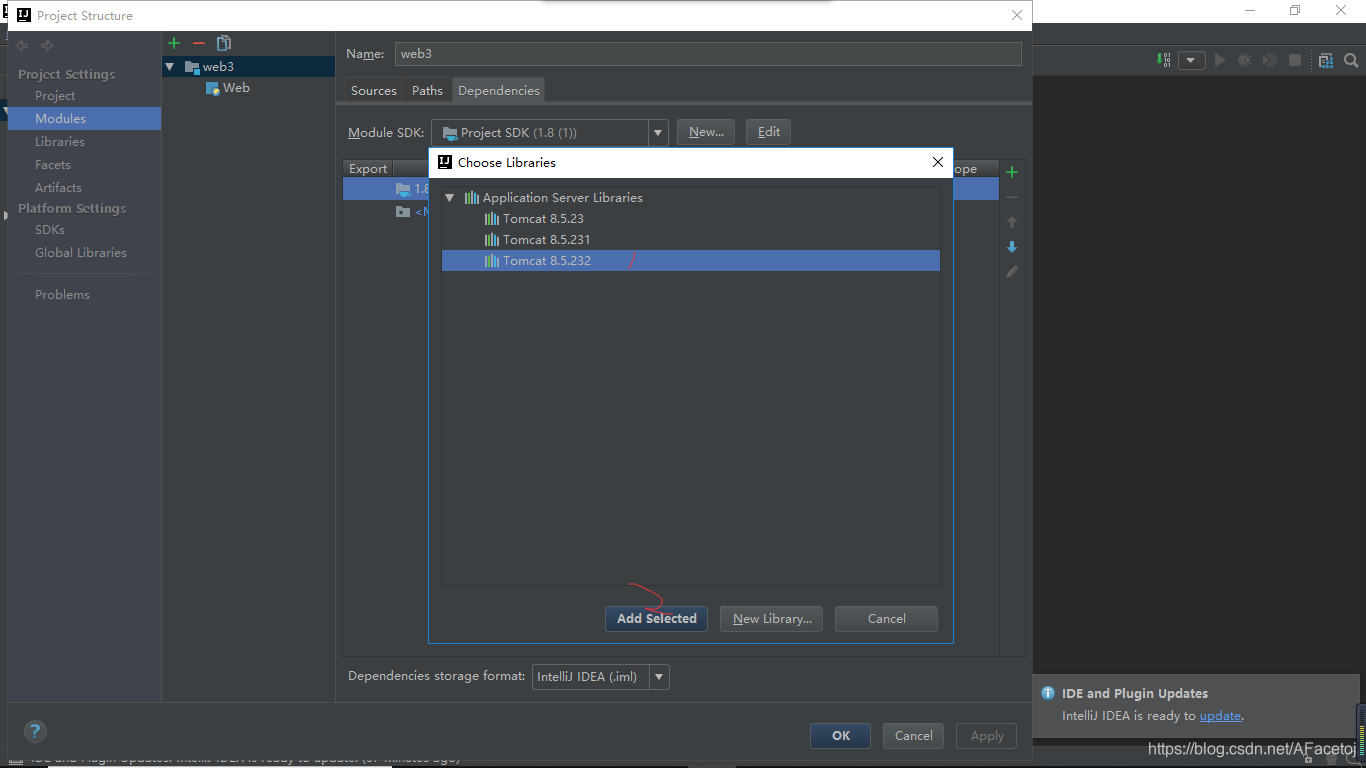Open Project Structure icon in main toolbar
This screenshot has width=1366, height=768.
(x=1326, y=60)
